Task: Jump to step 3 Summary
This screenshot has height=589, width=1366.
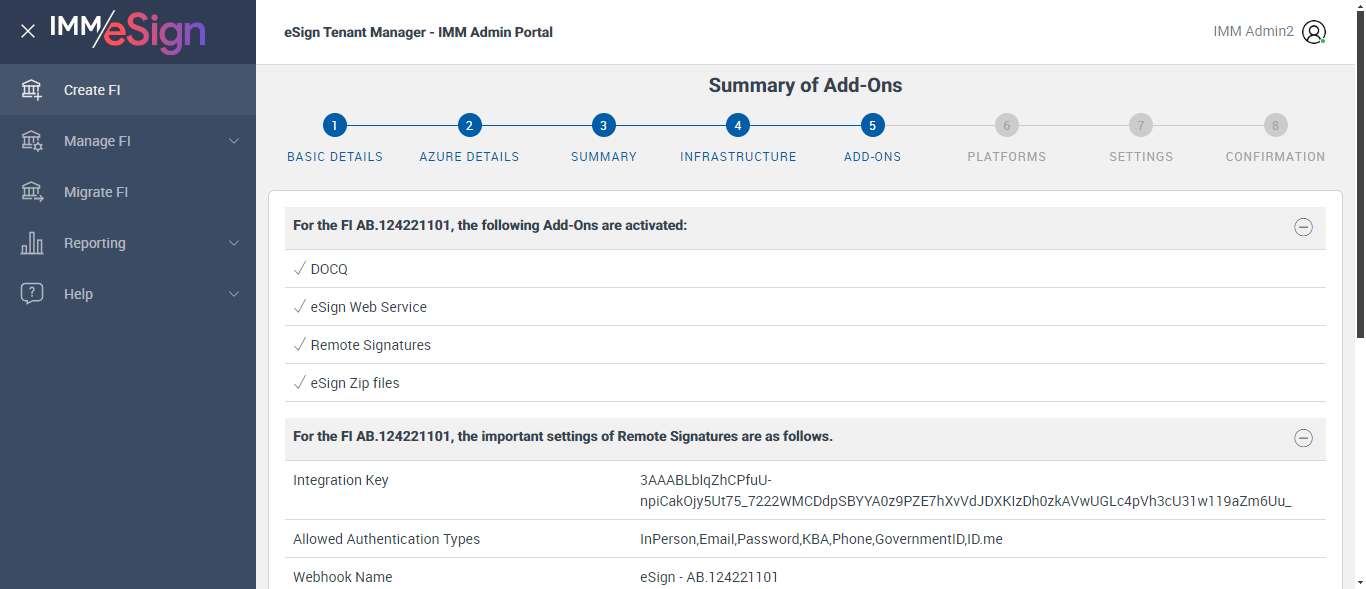Action: point(603,126)
